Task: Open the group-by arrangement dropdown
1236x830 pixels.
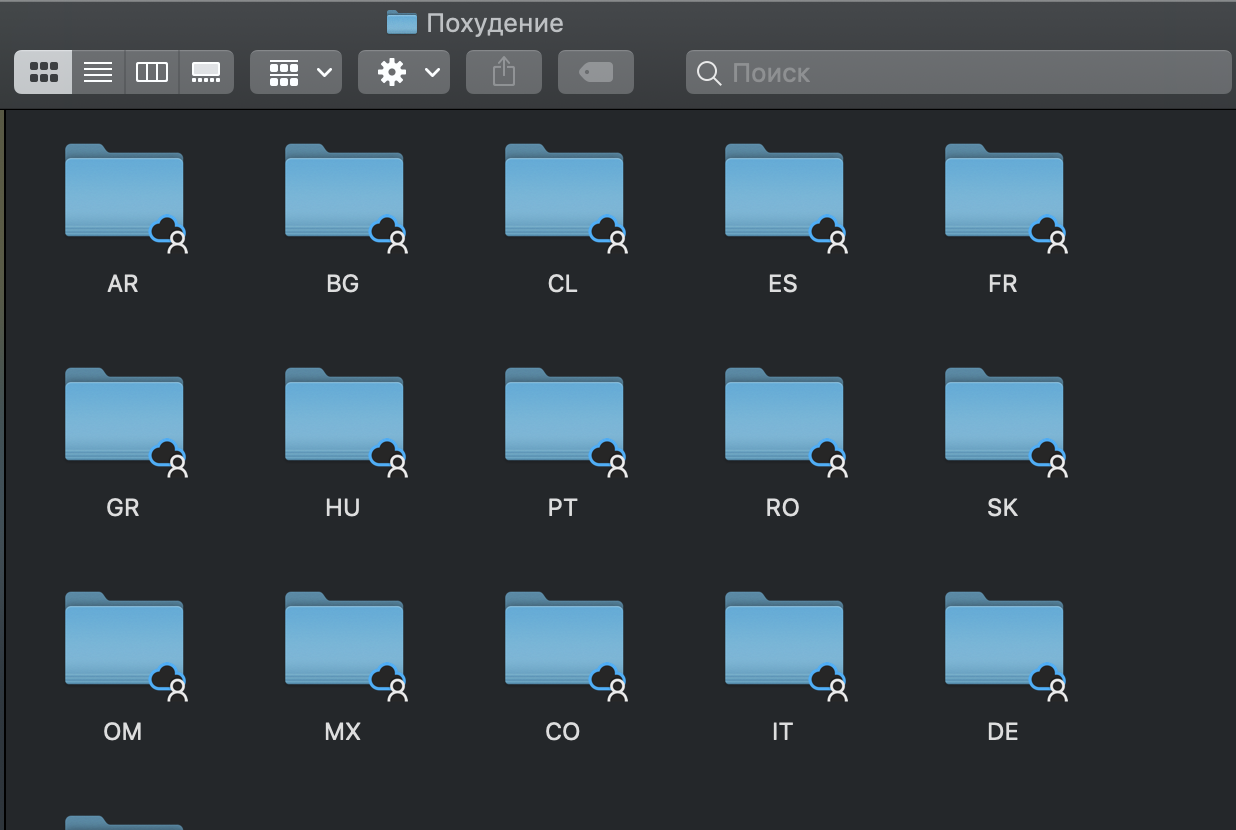Action: pos(296,72)
